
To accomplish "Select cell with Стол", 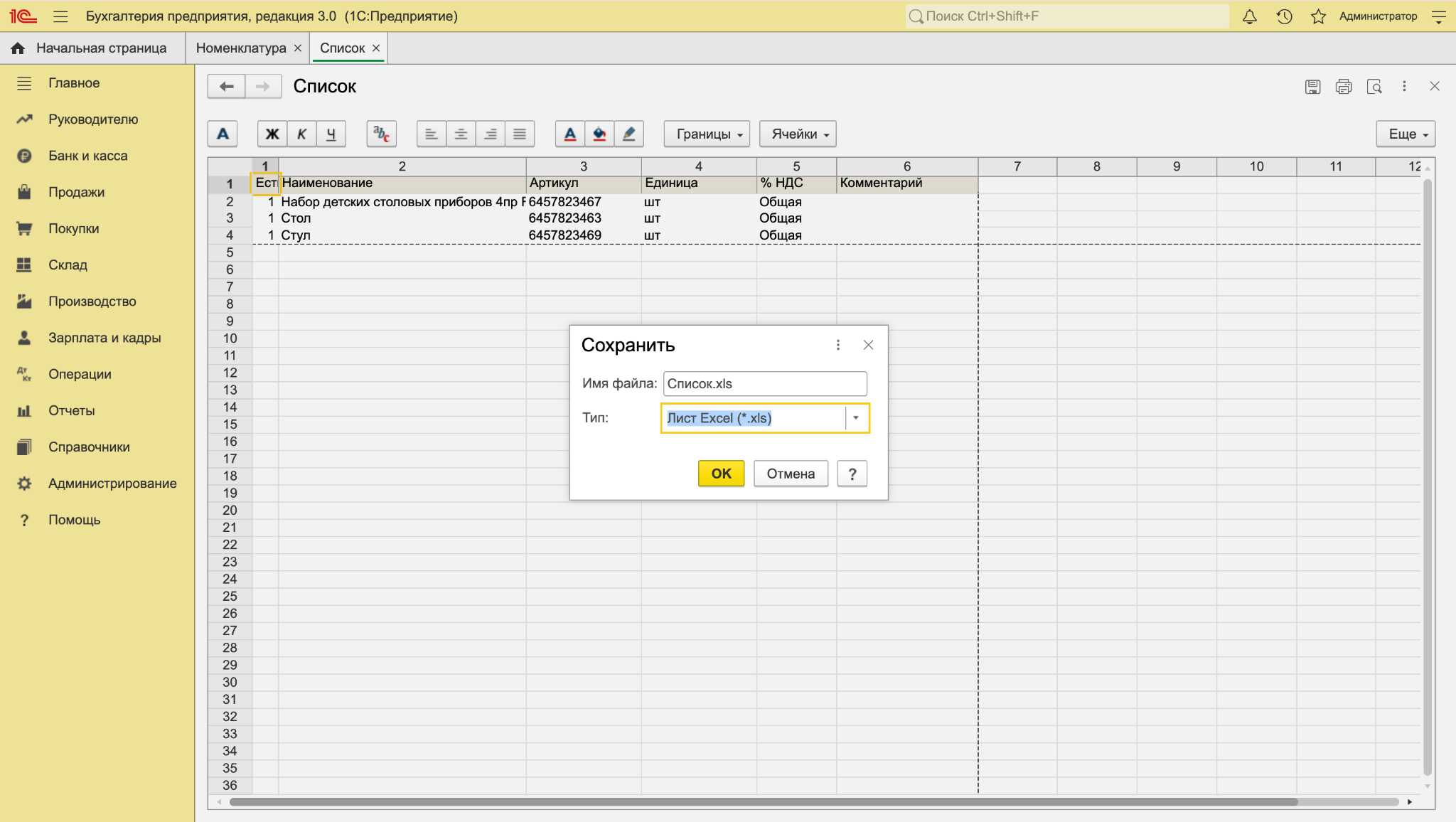I will click(402, 218).
